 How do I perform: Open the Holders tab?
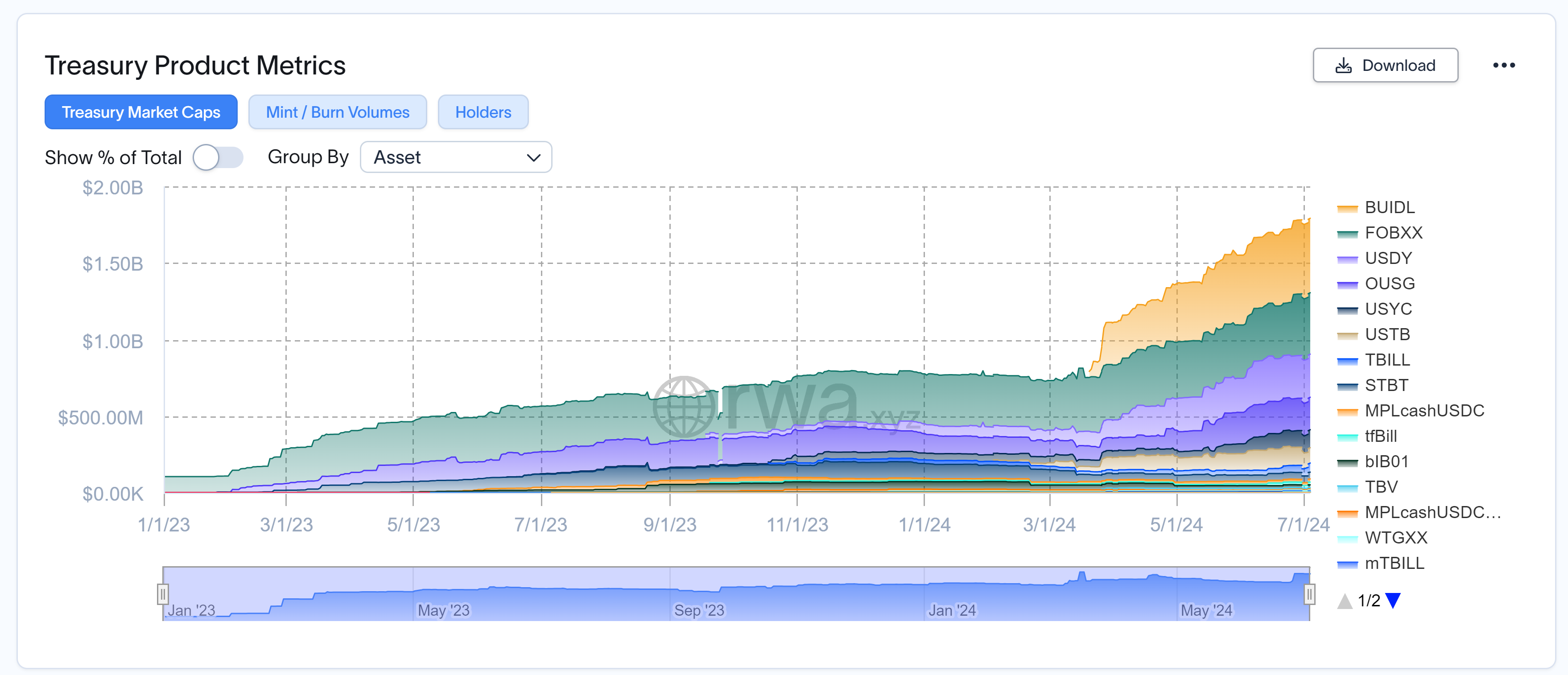click(x=483, y=113)
